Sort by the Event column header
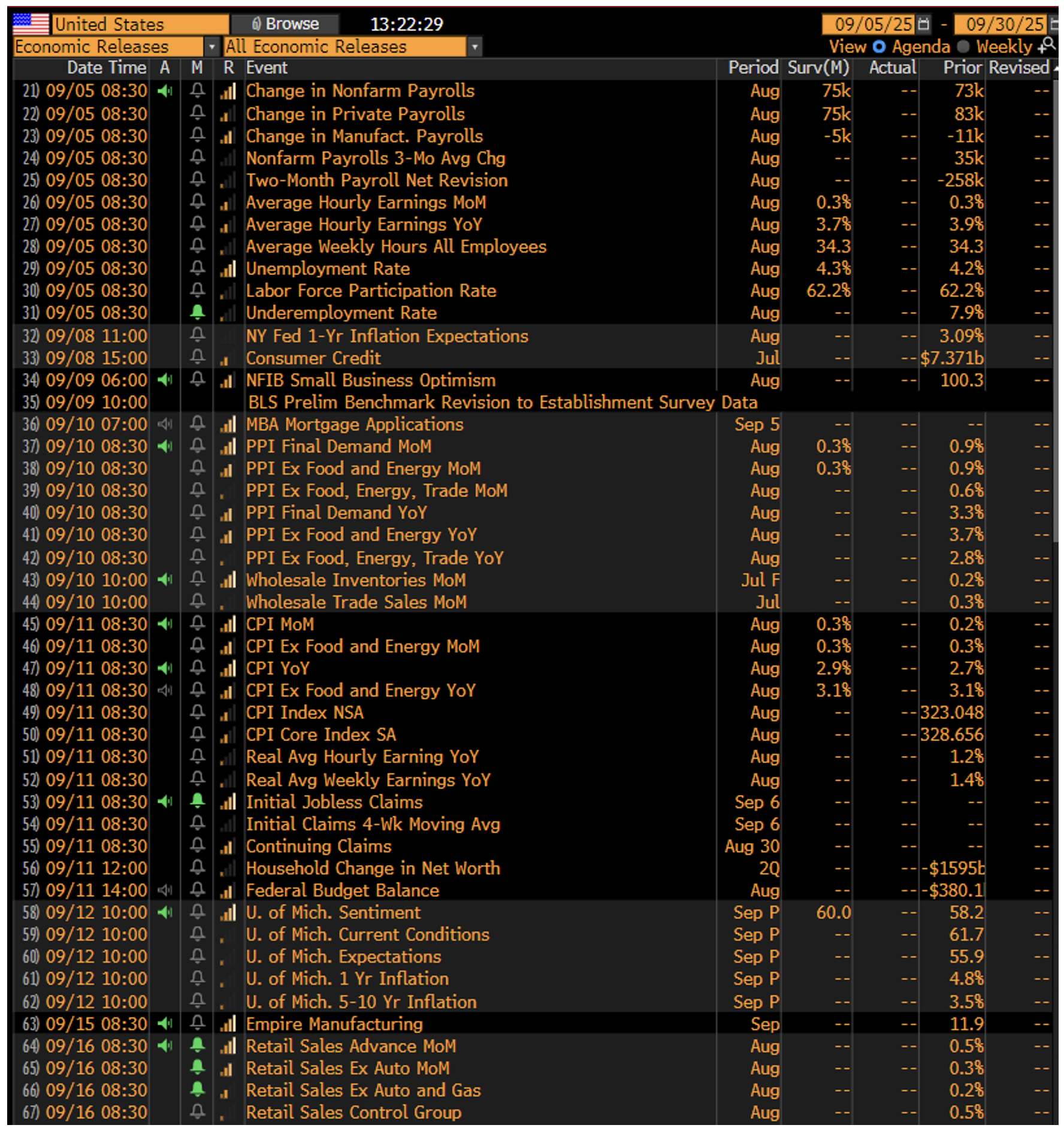The width and height of the screenshot is (1064, 1131). click(x=267, y=68)
